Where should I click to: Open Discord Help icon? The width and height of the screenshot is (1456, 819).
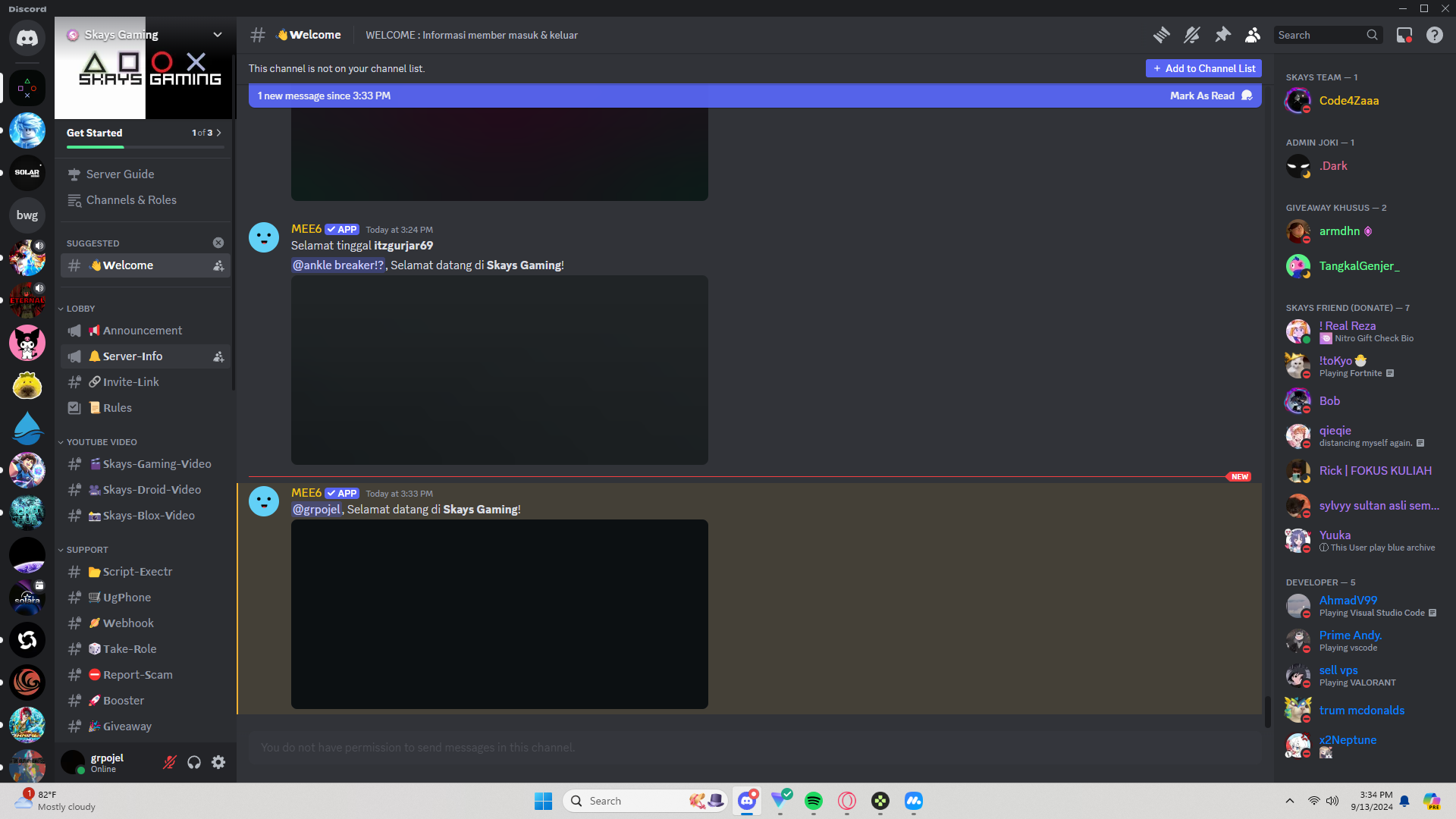pyautogui.click(x=1435, y=35)
